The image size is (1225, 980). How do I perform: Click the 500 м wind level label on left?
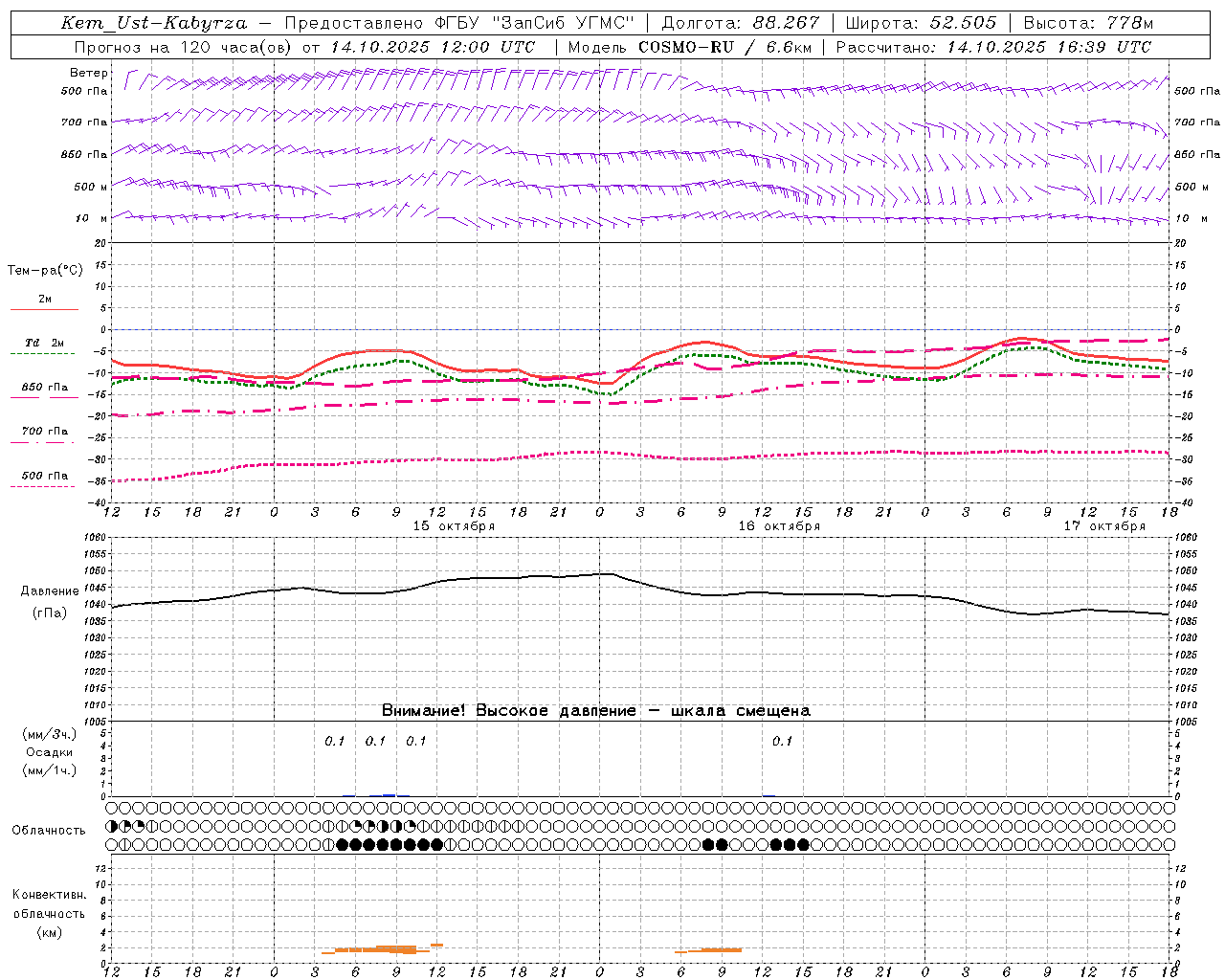[91, 187]
